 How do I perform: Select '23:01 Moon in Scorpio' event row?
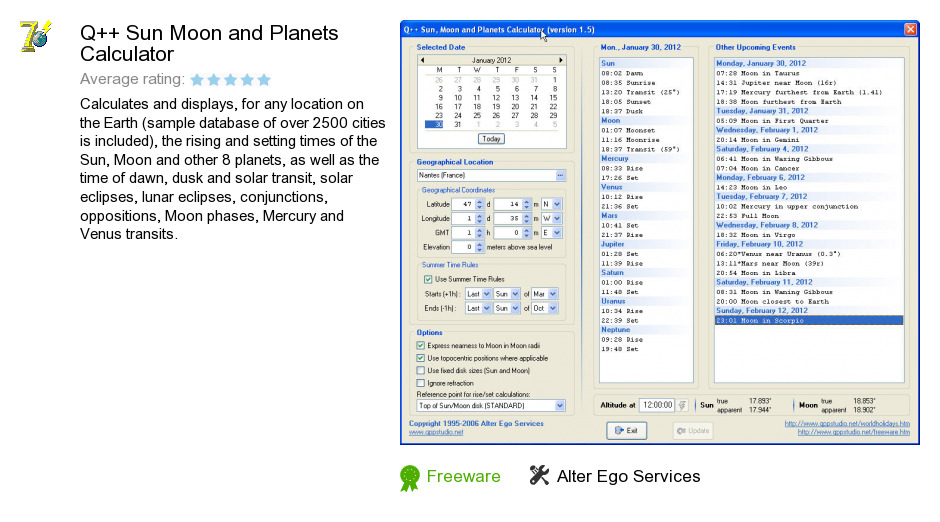[809, 321]
